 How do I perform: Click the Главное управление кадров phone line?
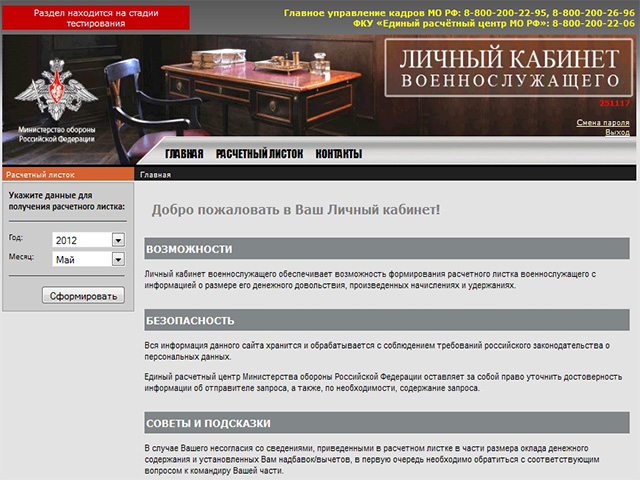pos(459,13)
